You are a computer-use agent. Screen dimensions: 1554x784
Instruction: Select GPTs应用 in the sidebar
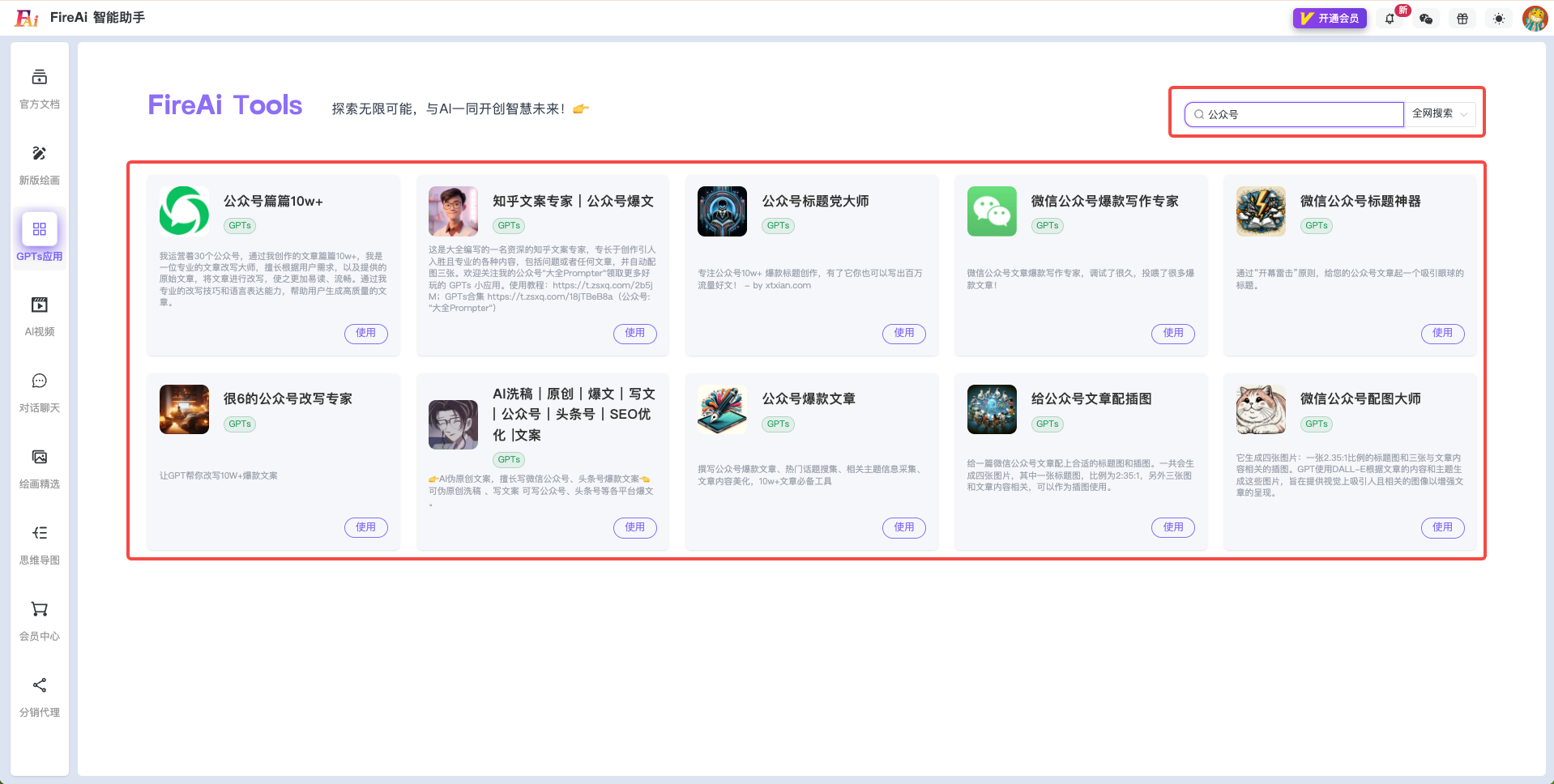(x=39, y=238)
